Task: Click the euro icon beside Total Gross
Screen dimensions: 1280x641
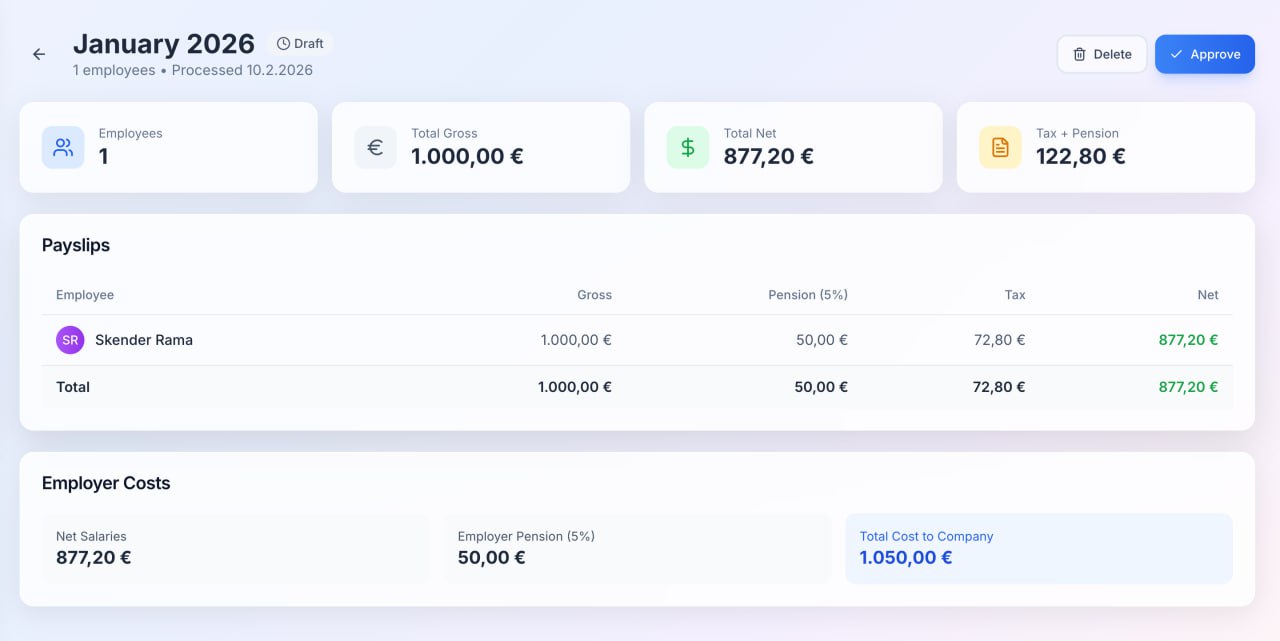Action: coord(375,146)
